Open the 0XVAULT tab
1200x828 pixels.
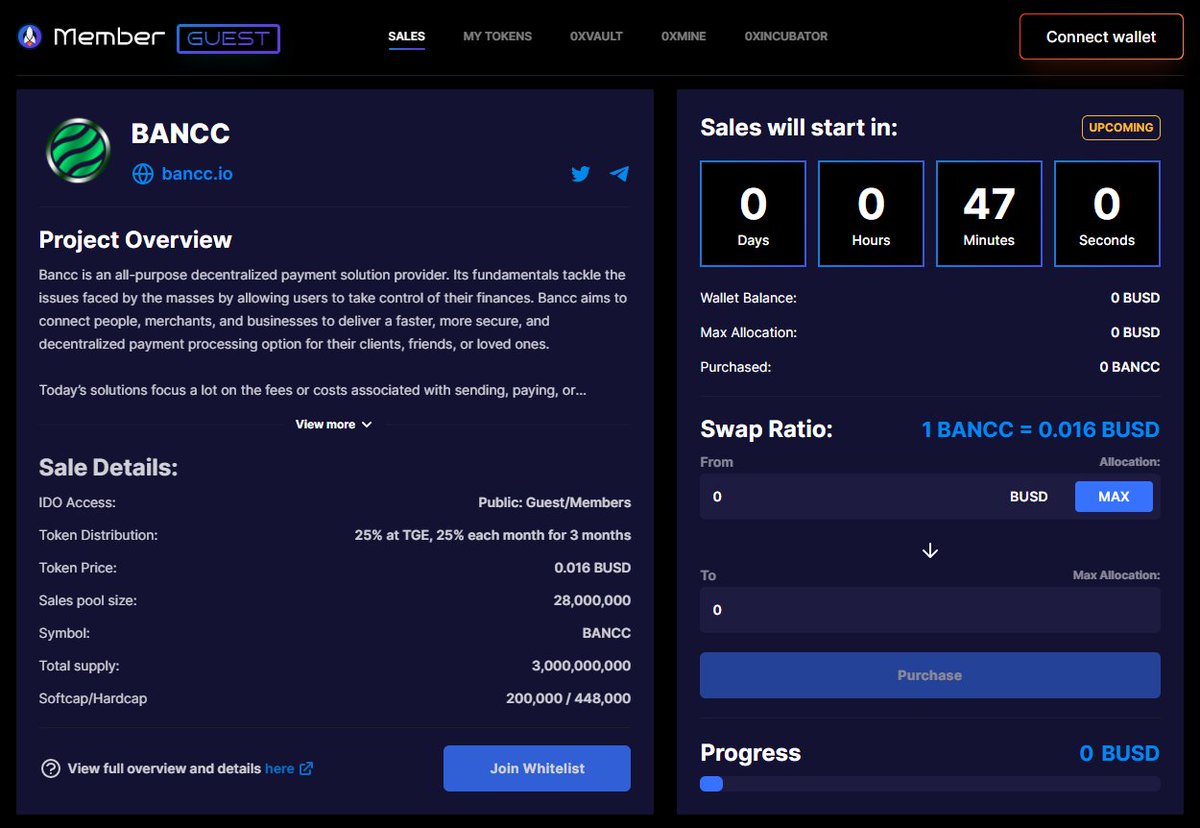(597, 36)
